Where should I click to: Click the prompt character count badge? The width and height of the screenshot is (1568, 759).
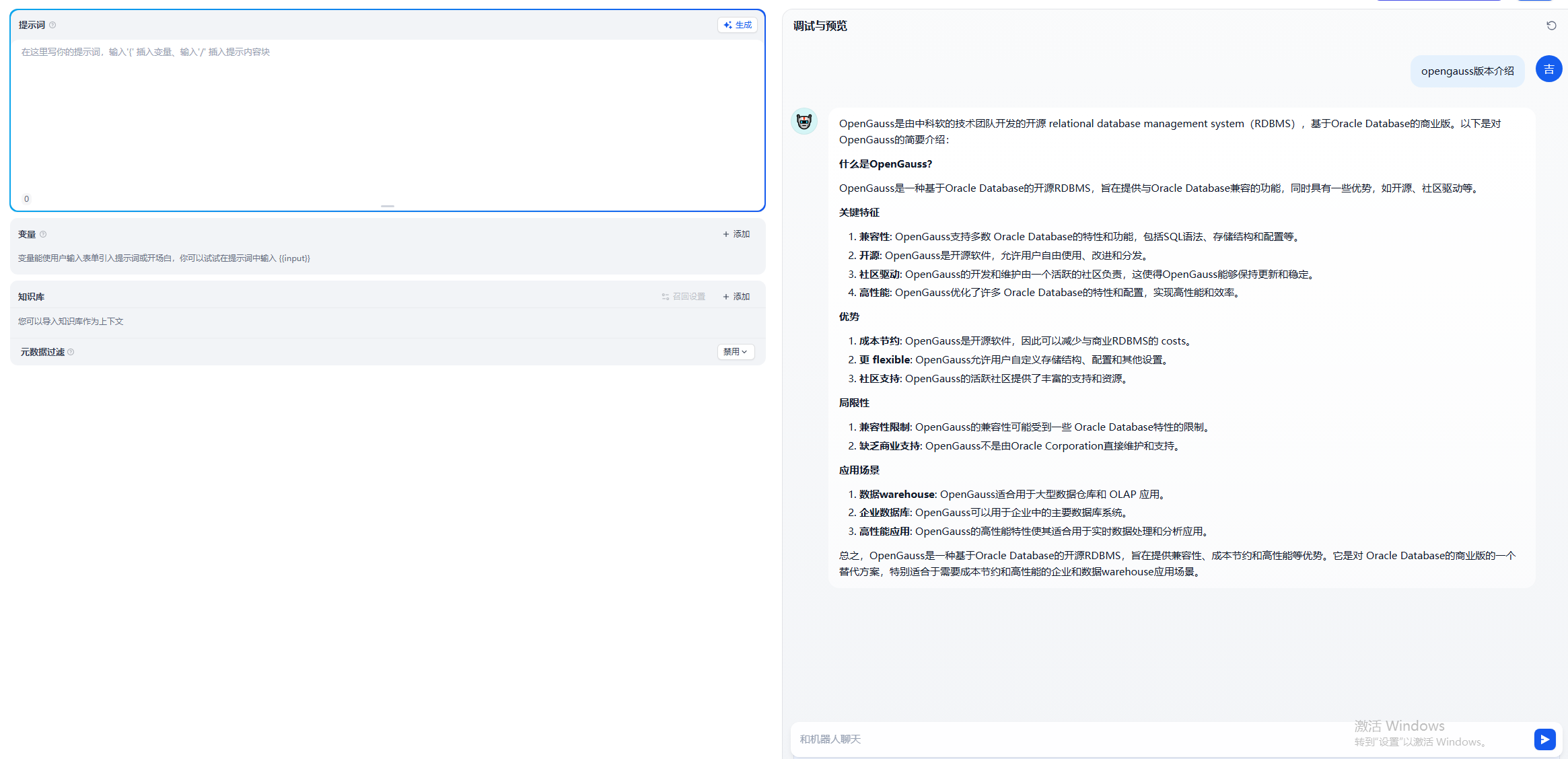[26, 199]
